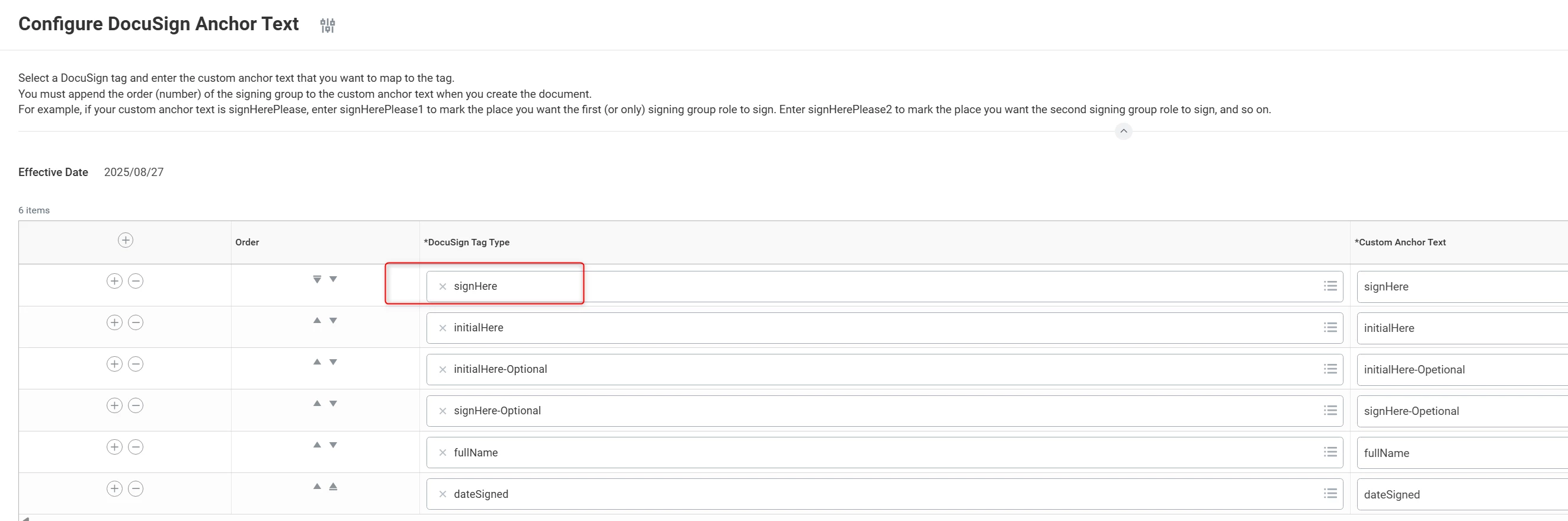Image resolution: width=1568 pixels, height=521 pixels.
Task: Clear the dateSigned tag selection
Action: pyautogui.click(x=442, y=494)
